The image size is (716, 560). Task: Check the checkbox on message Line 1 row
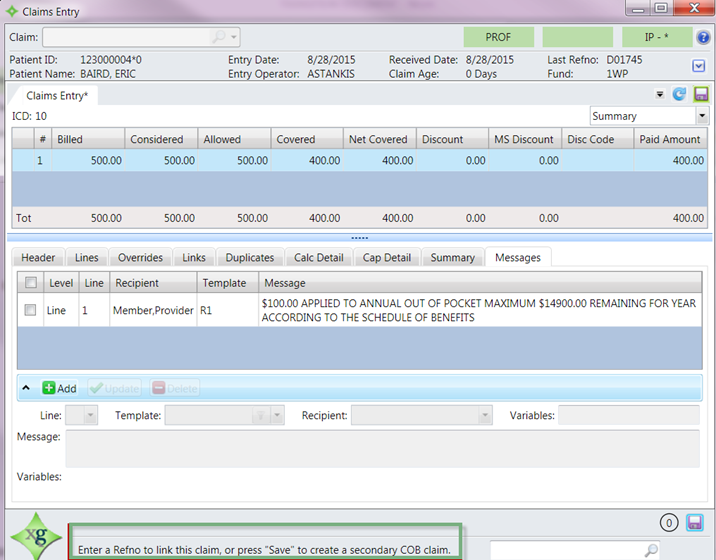[x=31, y=311]
